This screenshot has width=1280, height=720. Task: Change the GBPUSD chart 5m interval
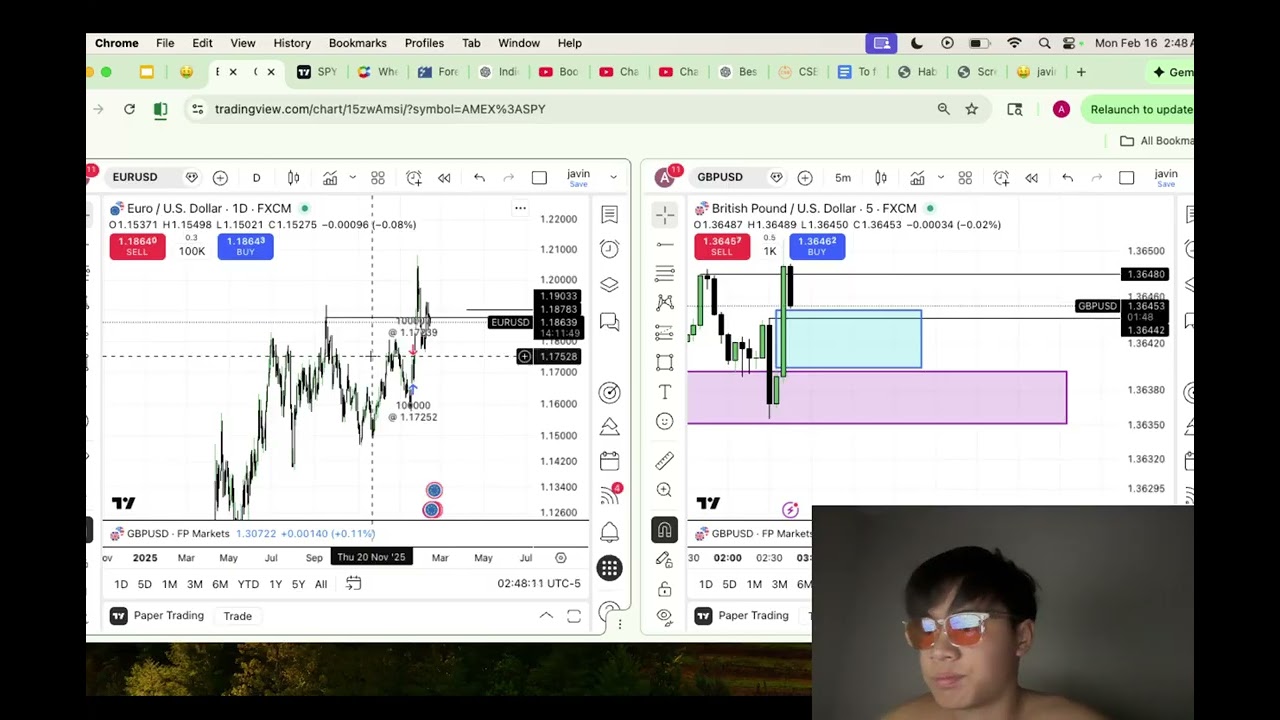click(843, 178)
